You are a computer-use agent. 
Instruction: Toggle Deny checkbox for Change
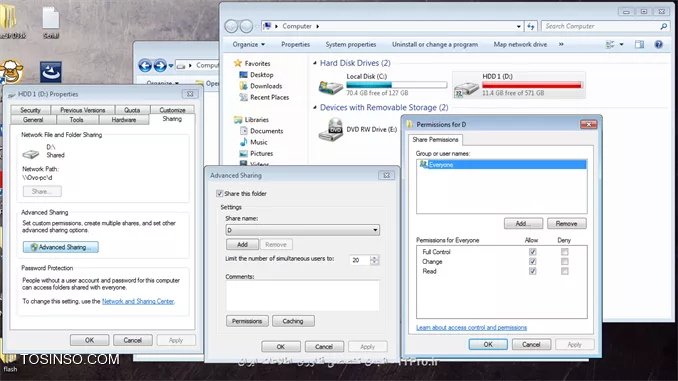(564, 261)
